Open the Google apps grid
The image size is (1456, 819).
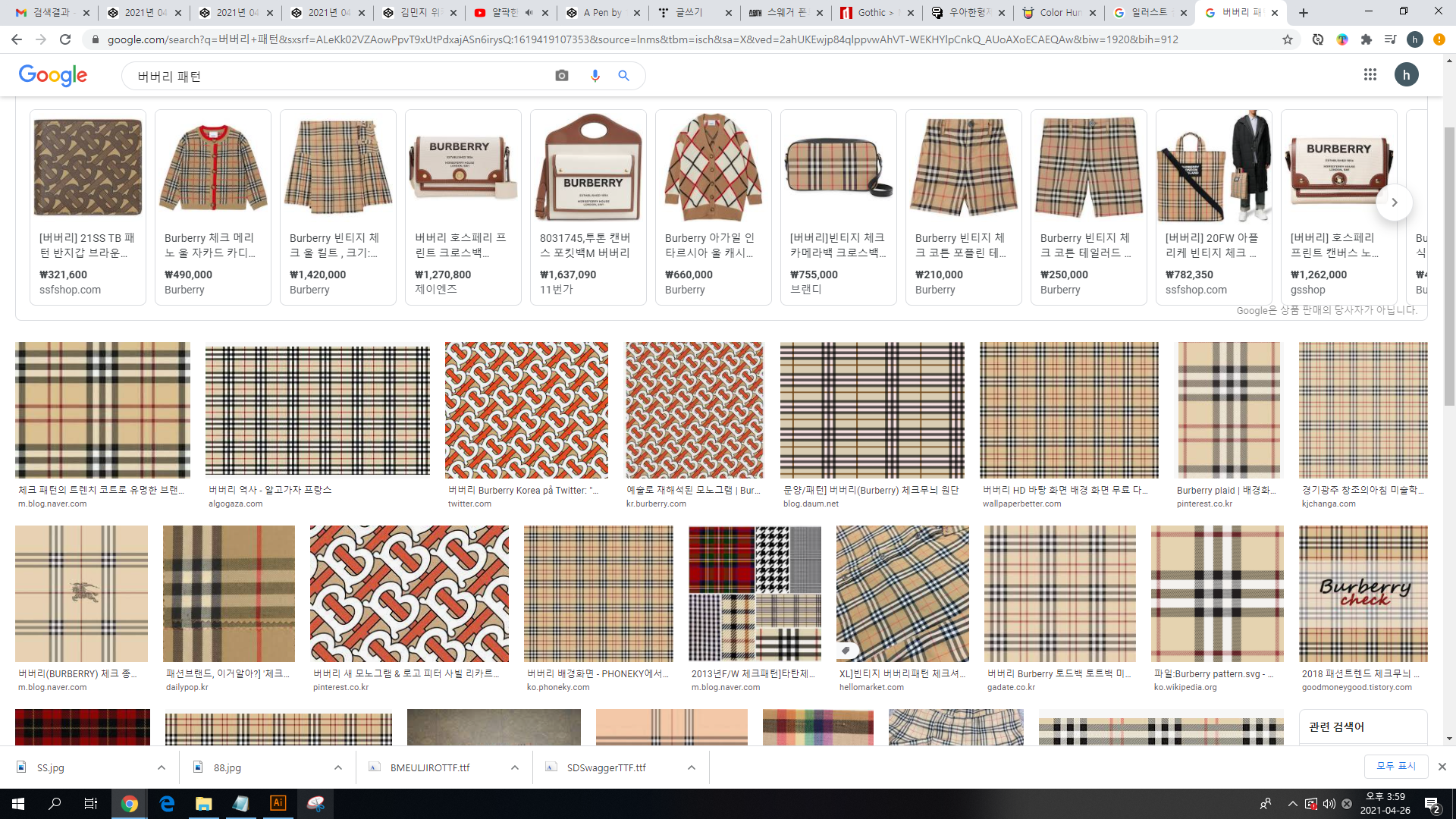1370,74
